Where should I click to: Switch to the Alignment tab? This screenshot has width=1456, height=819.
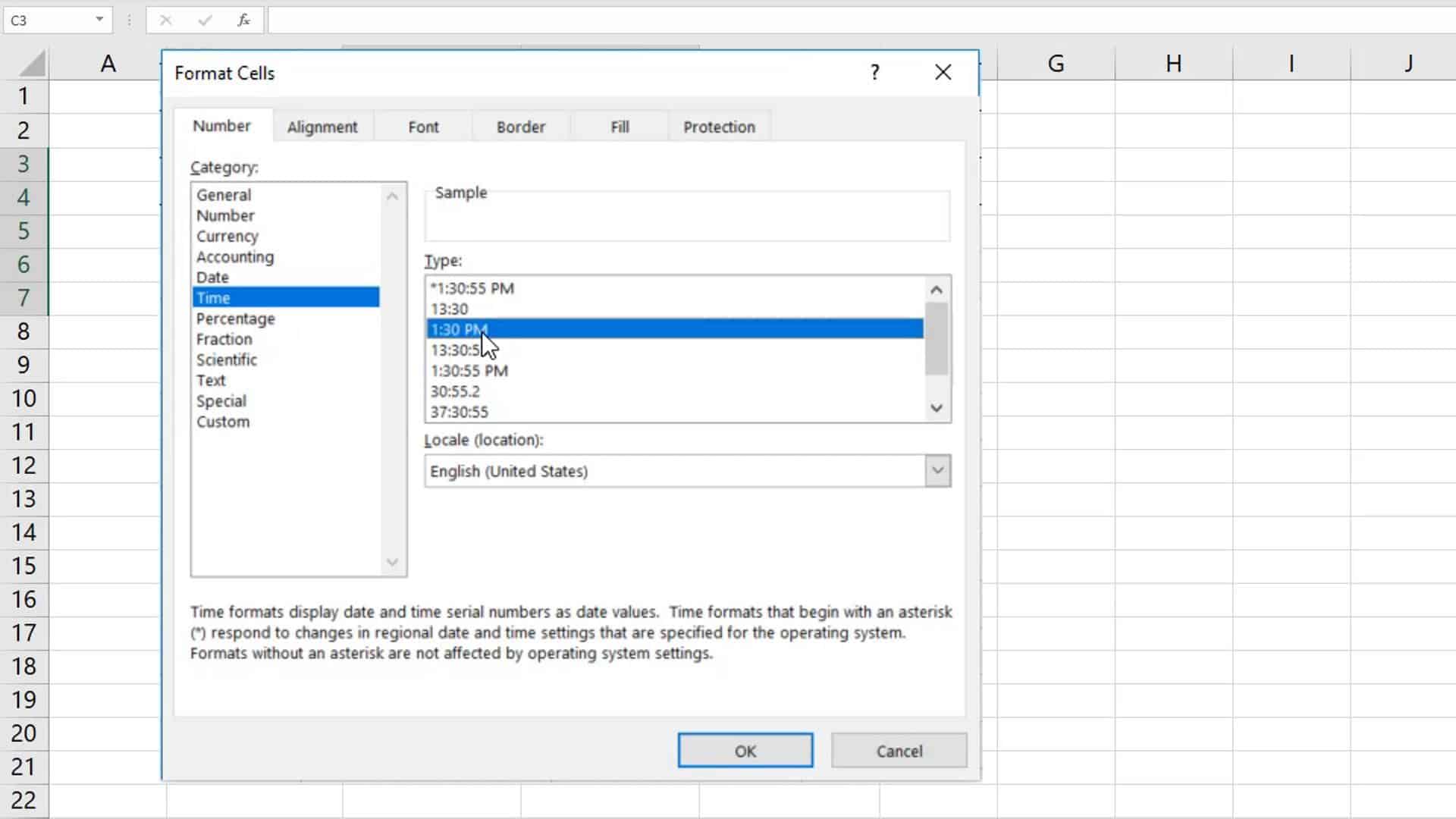tap(322, 127)
